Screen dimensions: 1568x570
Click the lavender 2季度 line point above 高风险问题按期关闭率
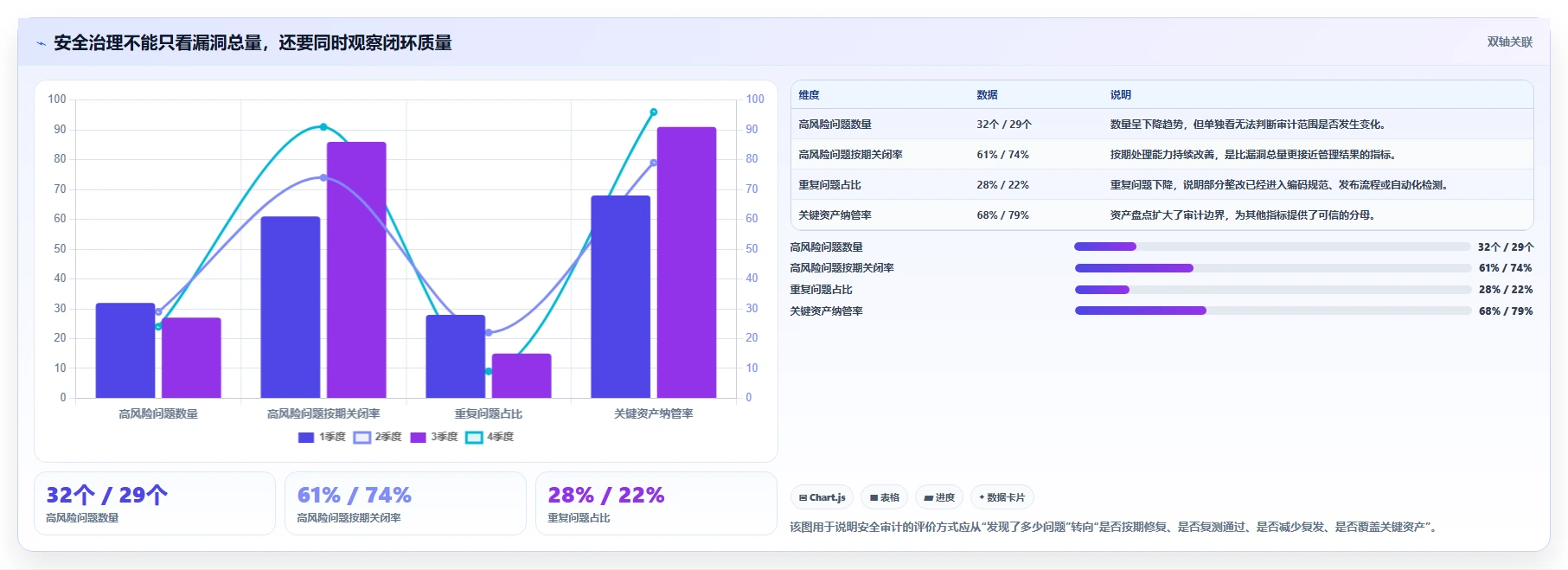point(323,177)
